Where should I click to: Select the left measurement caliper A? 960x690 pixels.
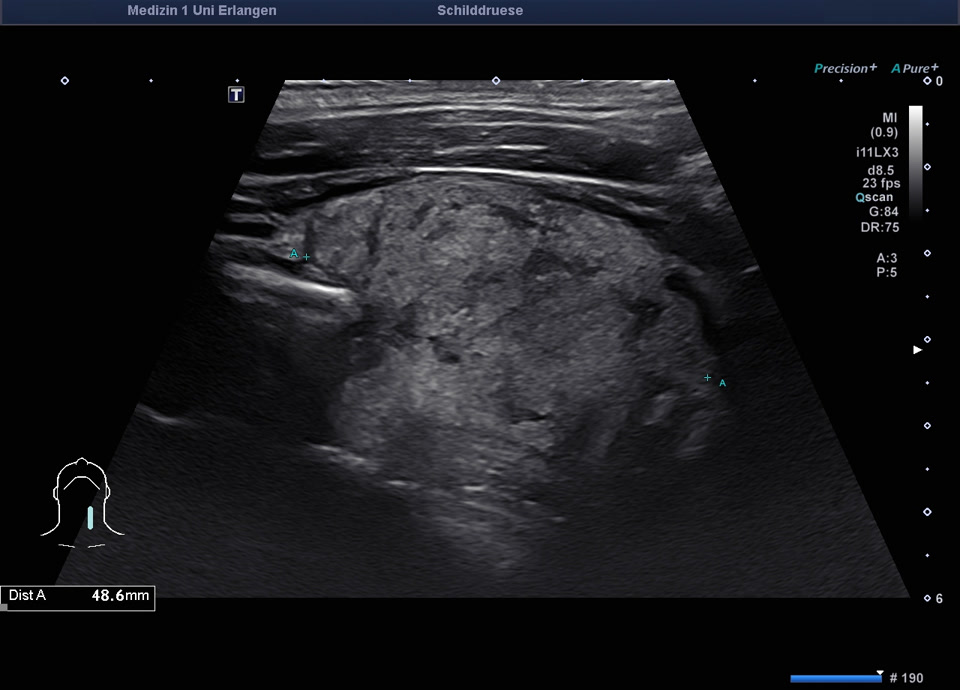[306, 257]
